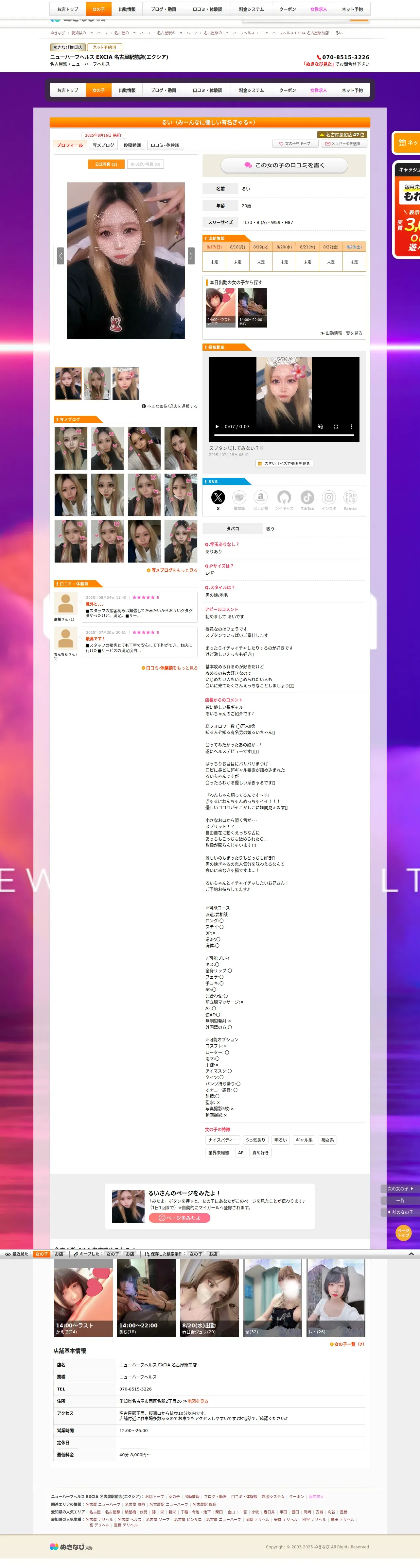Open the 一覧 side button

400,1200
